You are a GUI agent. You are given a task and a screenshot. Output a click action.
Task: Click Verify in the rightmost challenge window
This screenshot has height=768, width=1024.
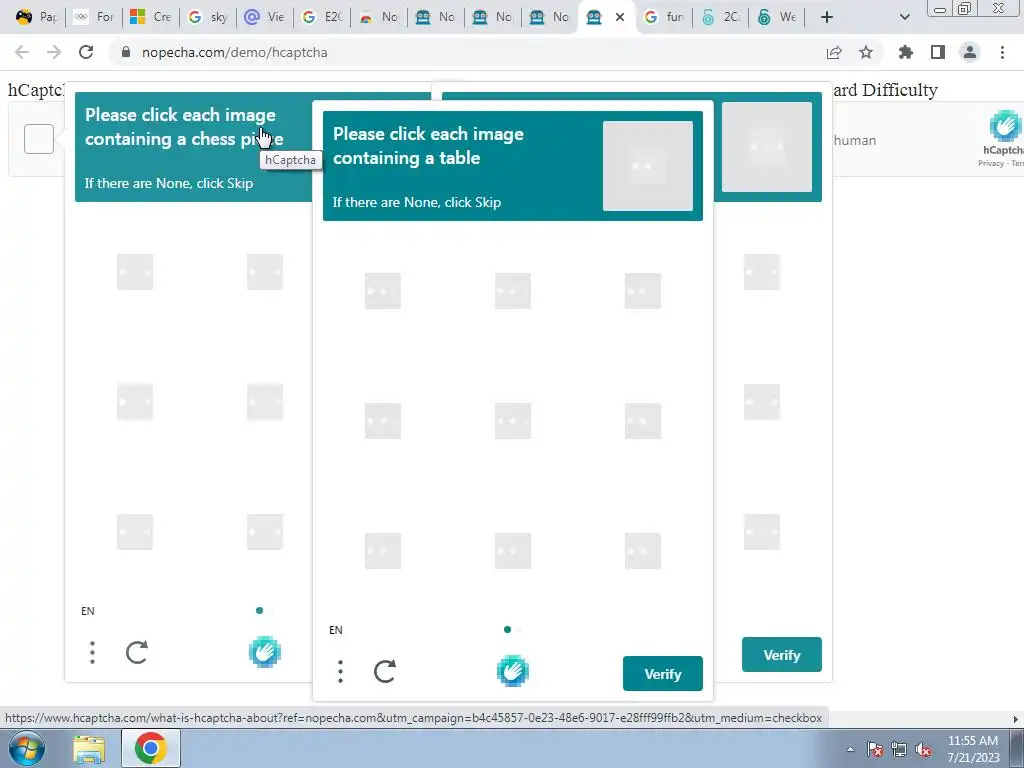pyautogui.click(x=781, y=654)
